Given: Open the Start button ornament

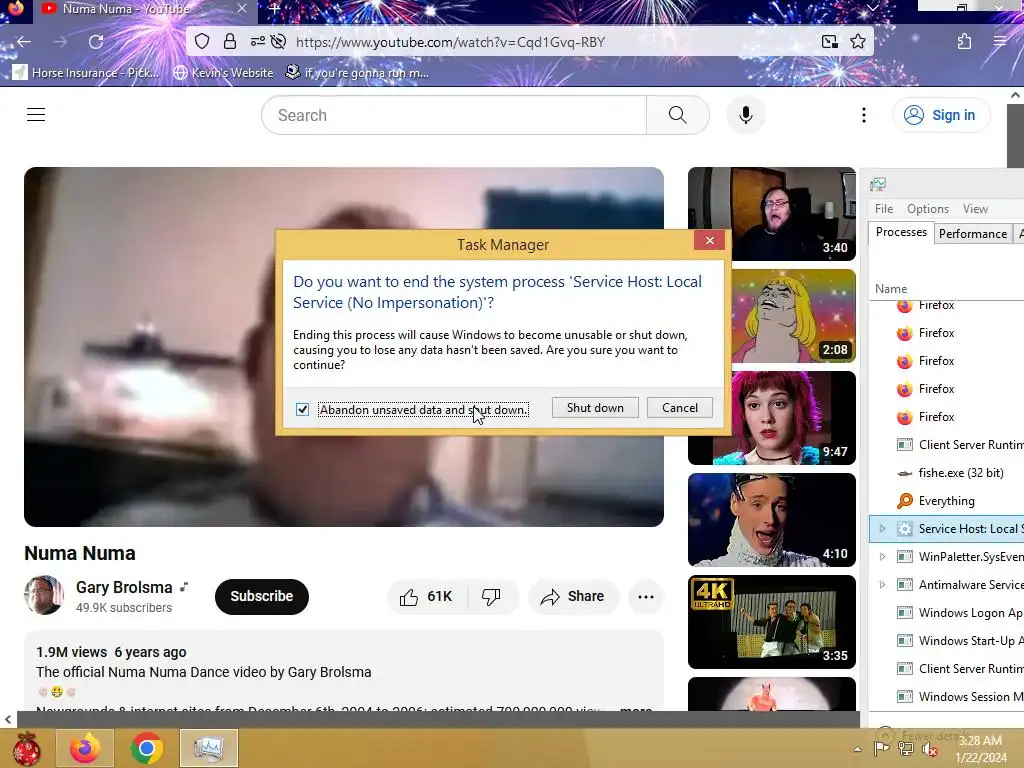Looking at the screenshot, I should [x=26, y=748].
